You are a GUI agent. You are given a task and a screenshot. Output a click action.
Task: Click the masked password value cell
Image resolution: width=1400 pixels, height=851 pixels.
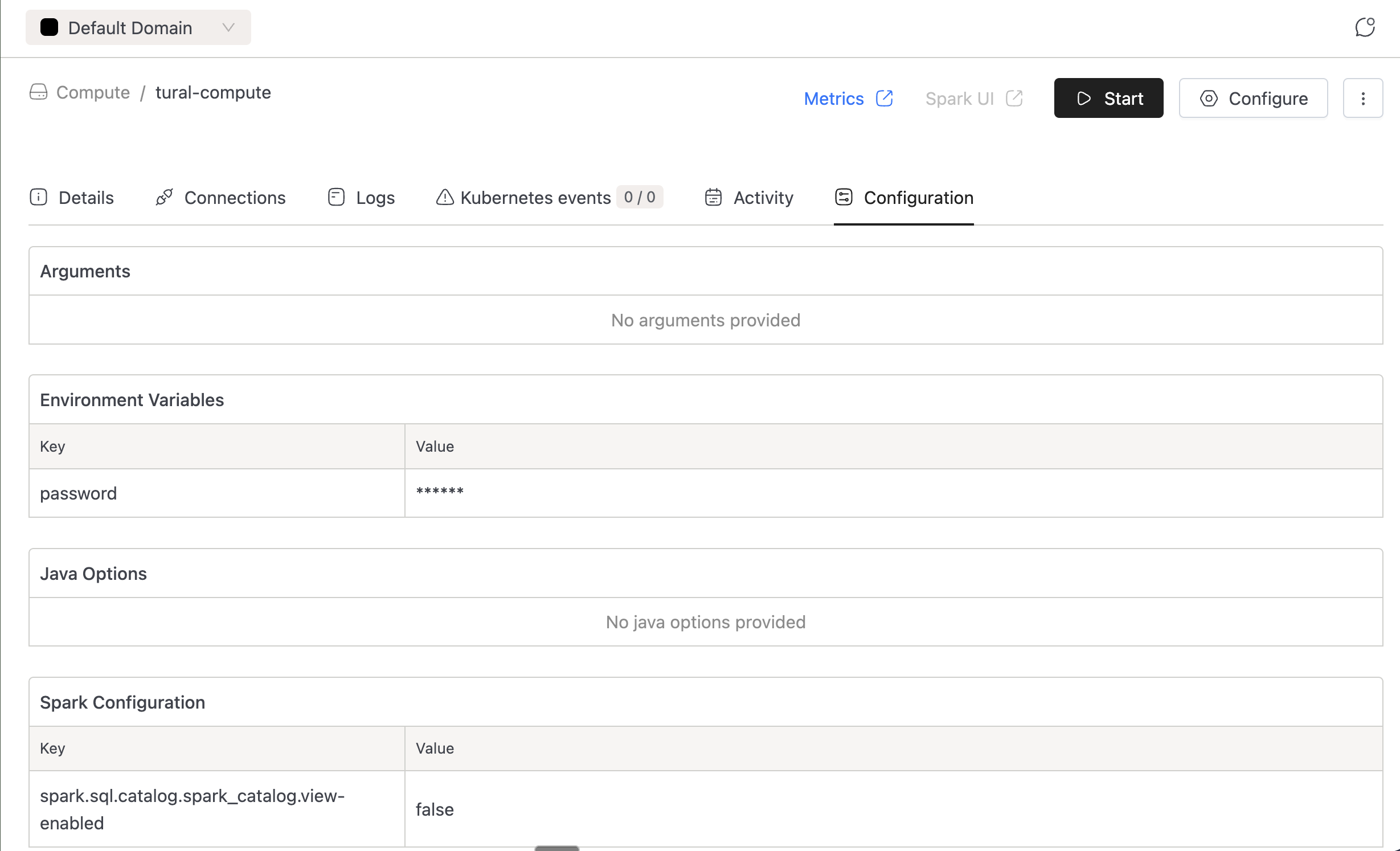click(440, 493)
